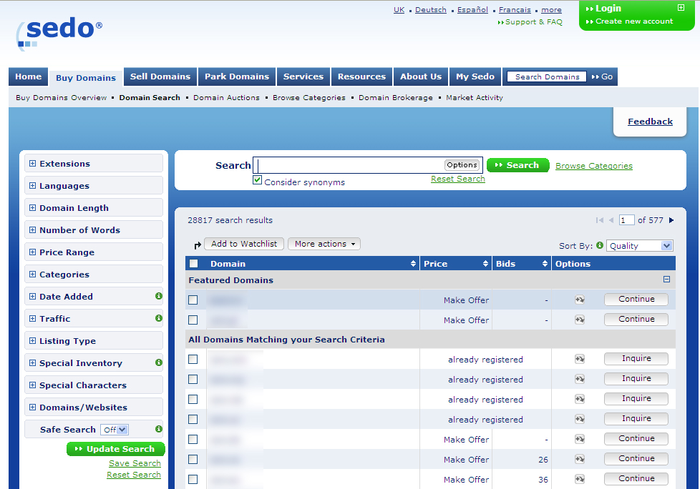This screenshot has width=700, height=489.
Task: Click watchlist icon in row with 36 bids
Action: [x=579, y=479]
